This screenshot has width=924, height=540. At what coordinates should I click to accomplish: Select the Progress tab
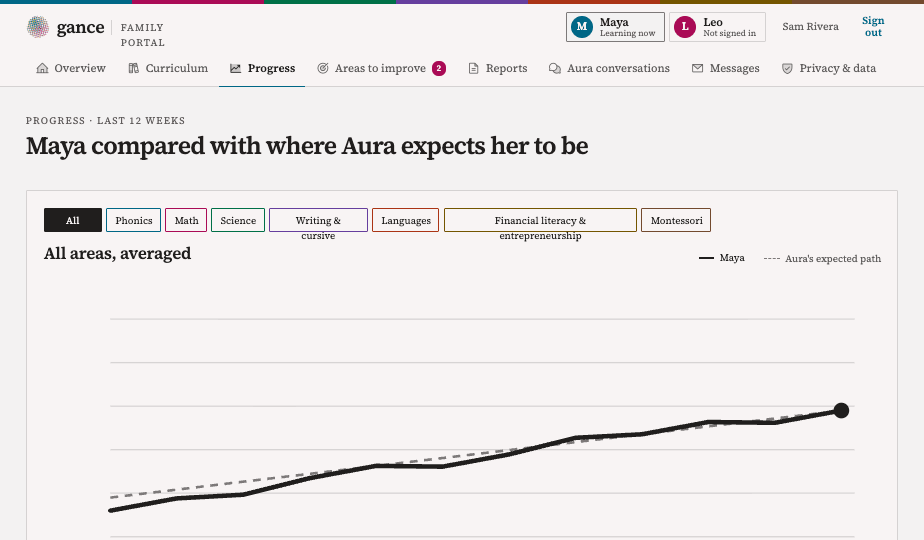262,68
